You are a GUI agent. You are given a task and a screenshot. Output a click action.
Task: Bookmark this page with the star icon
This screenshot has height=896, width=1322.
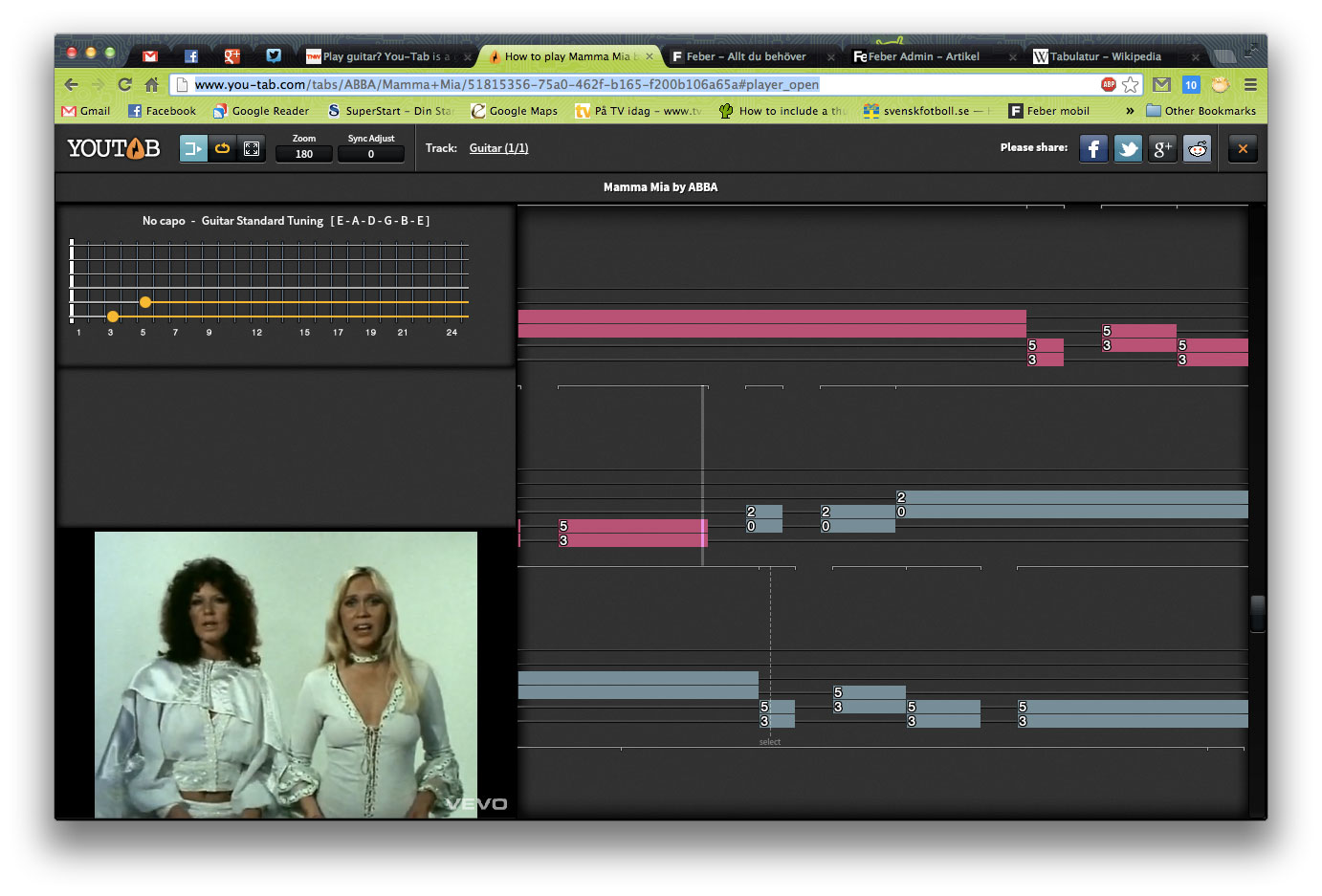[1131, 84]
